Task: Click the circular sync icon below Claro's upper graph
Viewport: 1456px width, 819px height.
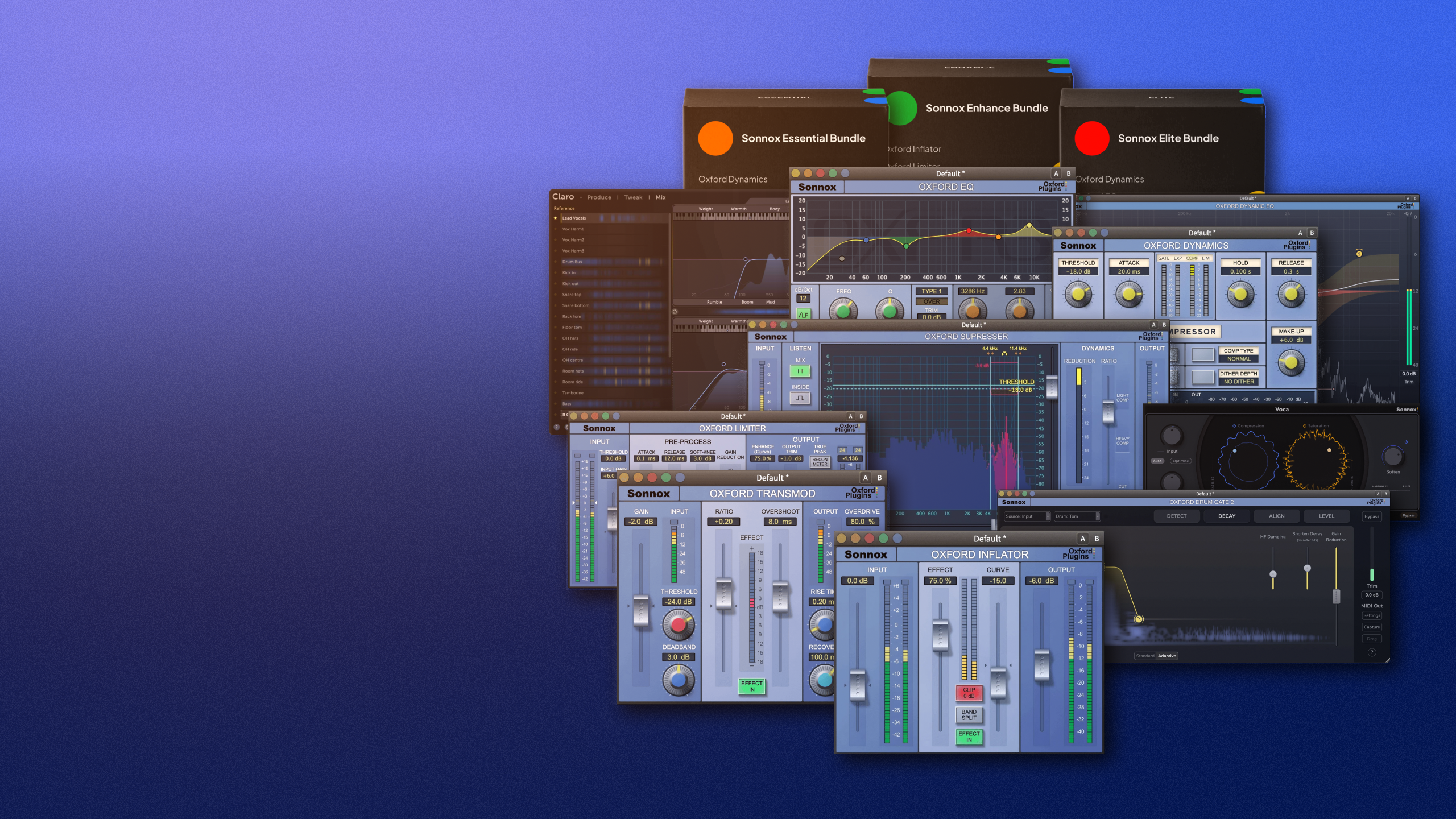Action: [x=675, y=312]
